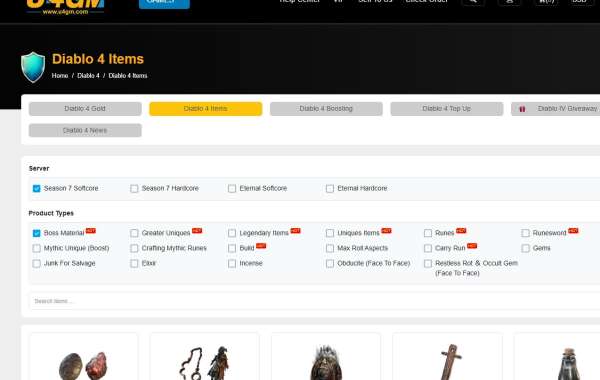The width and height of the screenshot is (600, 380).
Task: Tick the Runeword checkbox
Action: click(x=526, y=233)
